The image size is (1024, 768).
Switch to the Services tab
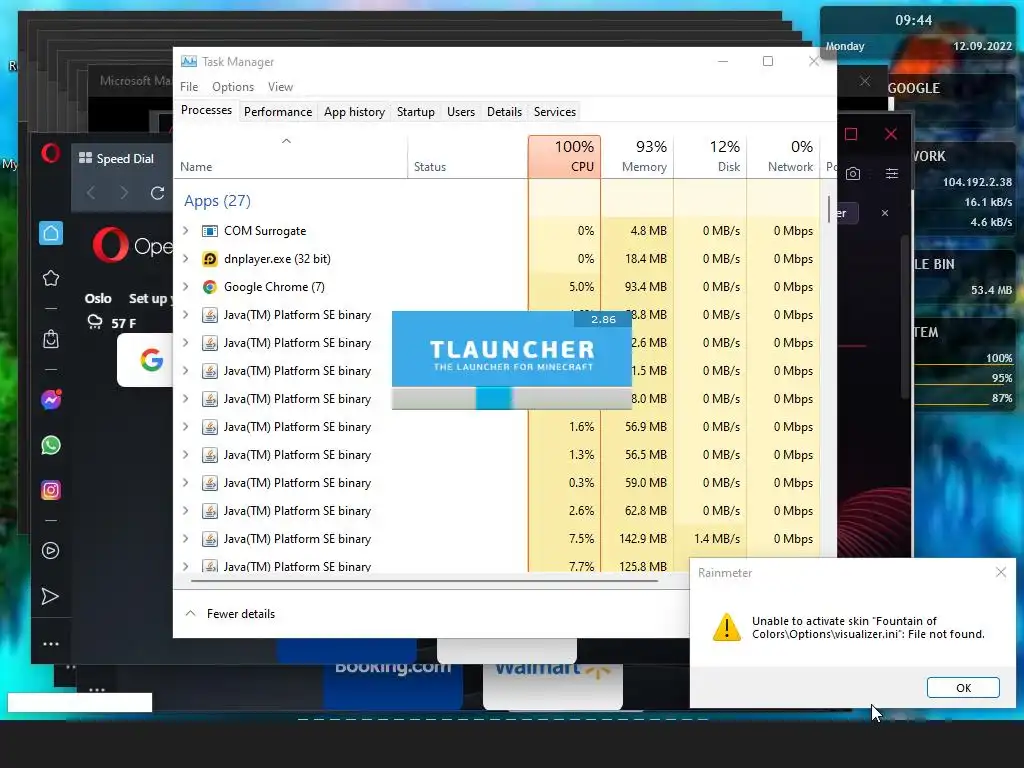coord(554,112)
